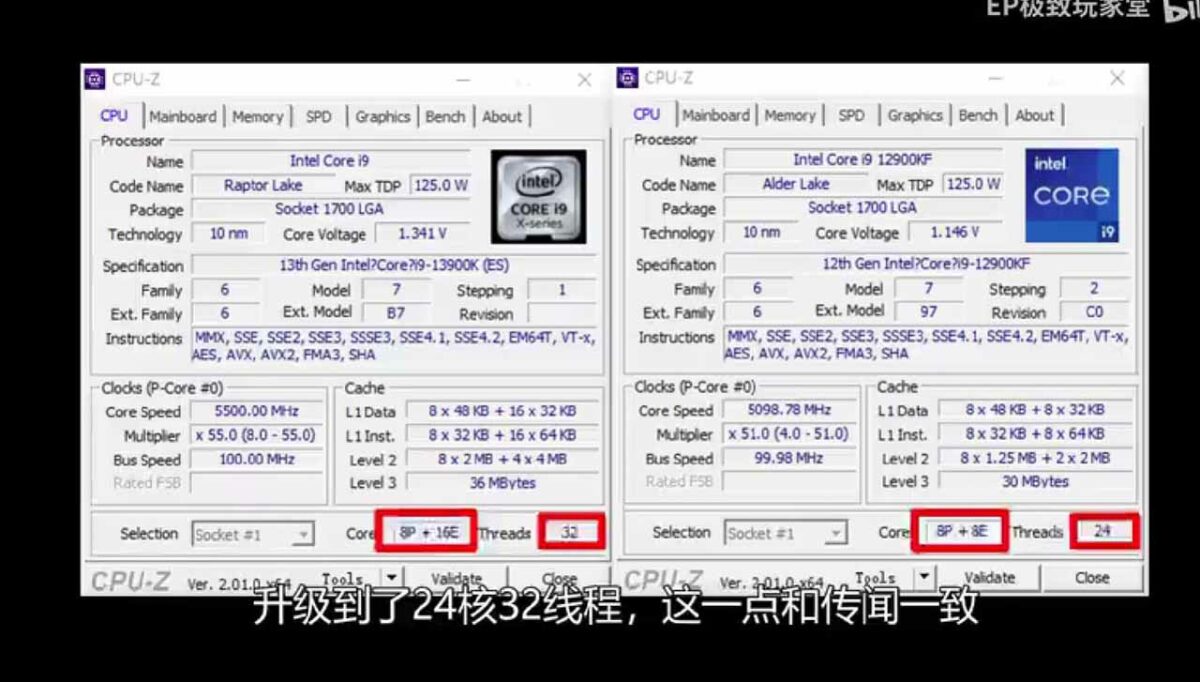1200x682 pixels.
Task: Click the '5500.00 MHz' core speed value
Action: 256,411
